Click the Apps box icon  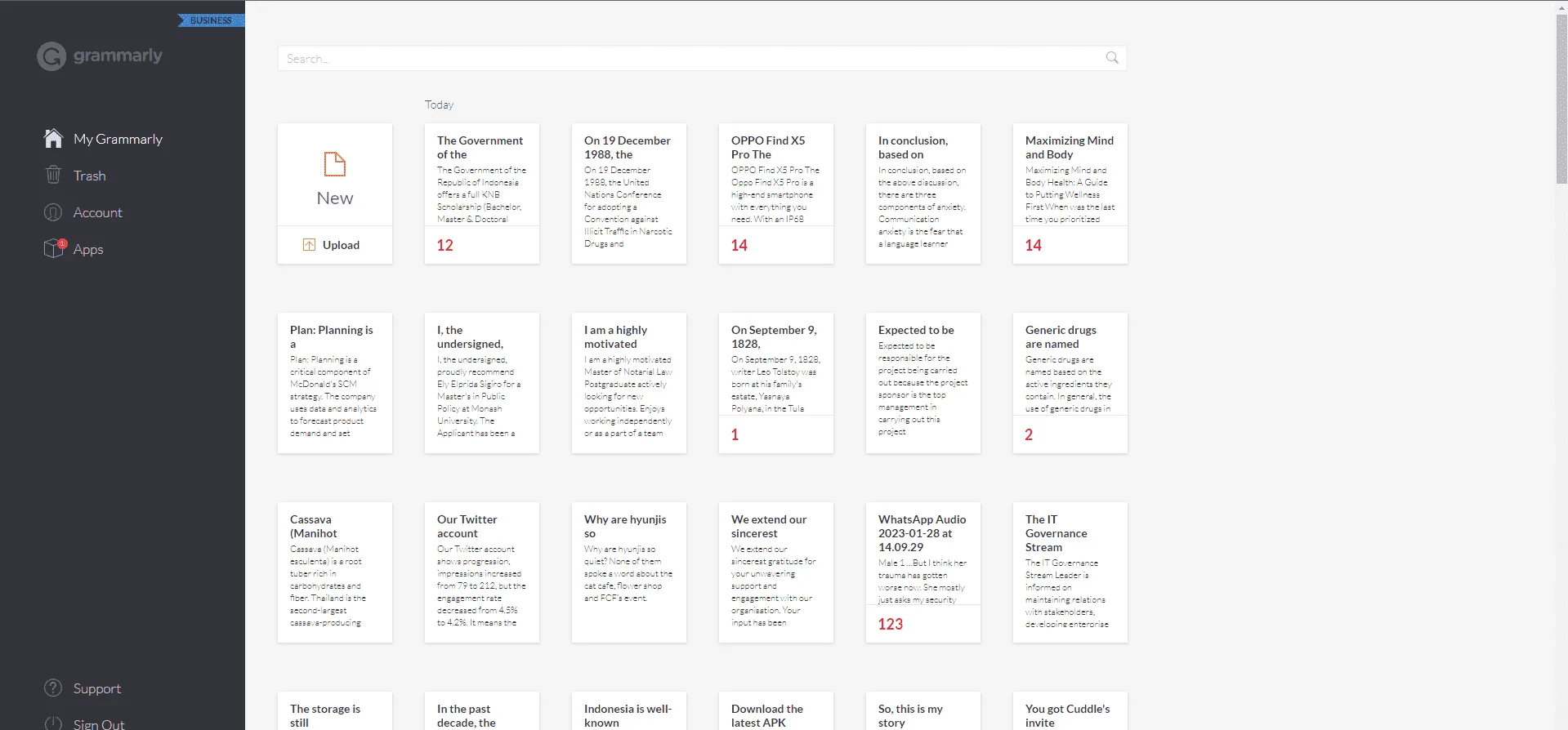point(54,248)
